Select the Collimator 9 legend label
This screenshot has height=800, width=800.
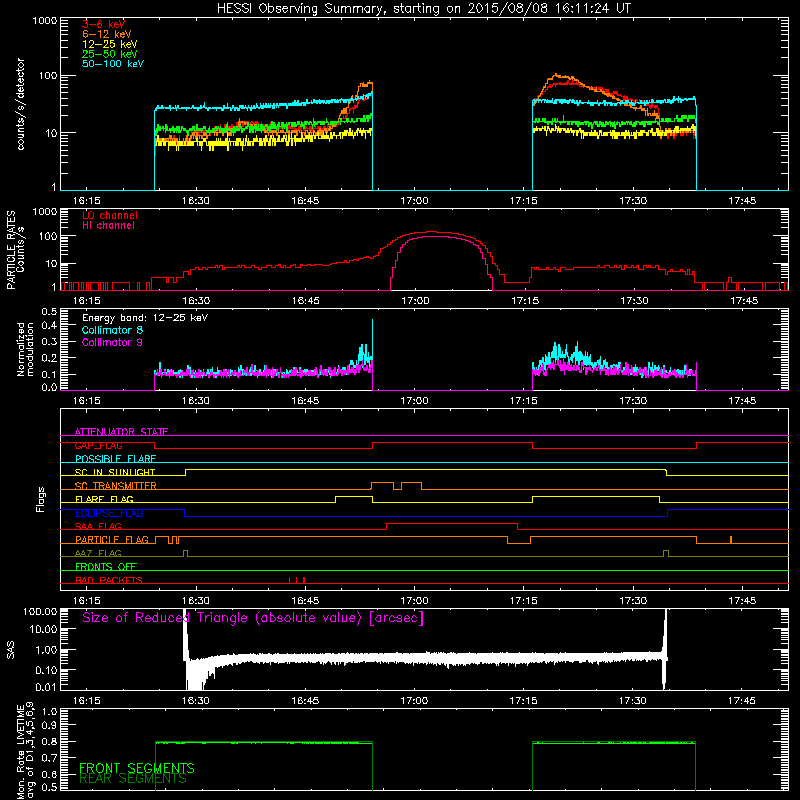coord(112,342)
